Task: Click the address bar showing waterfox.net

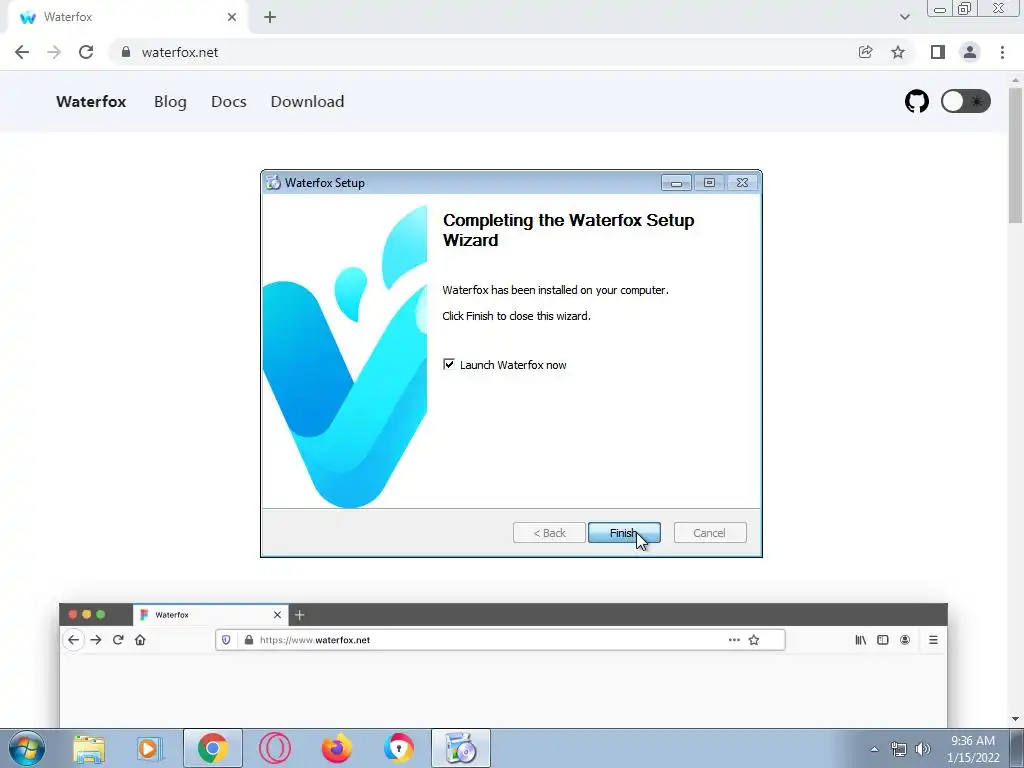Action: tap(483, 52)
